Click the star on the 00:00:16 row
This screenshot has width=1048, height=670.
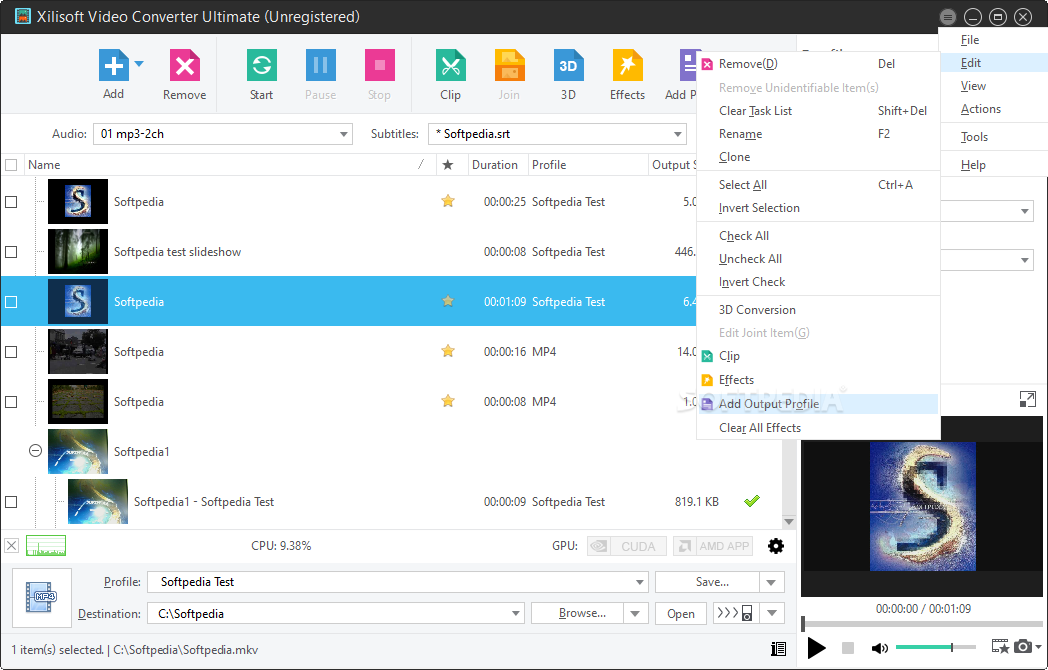[448, 350]
